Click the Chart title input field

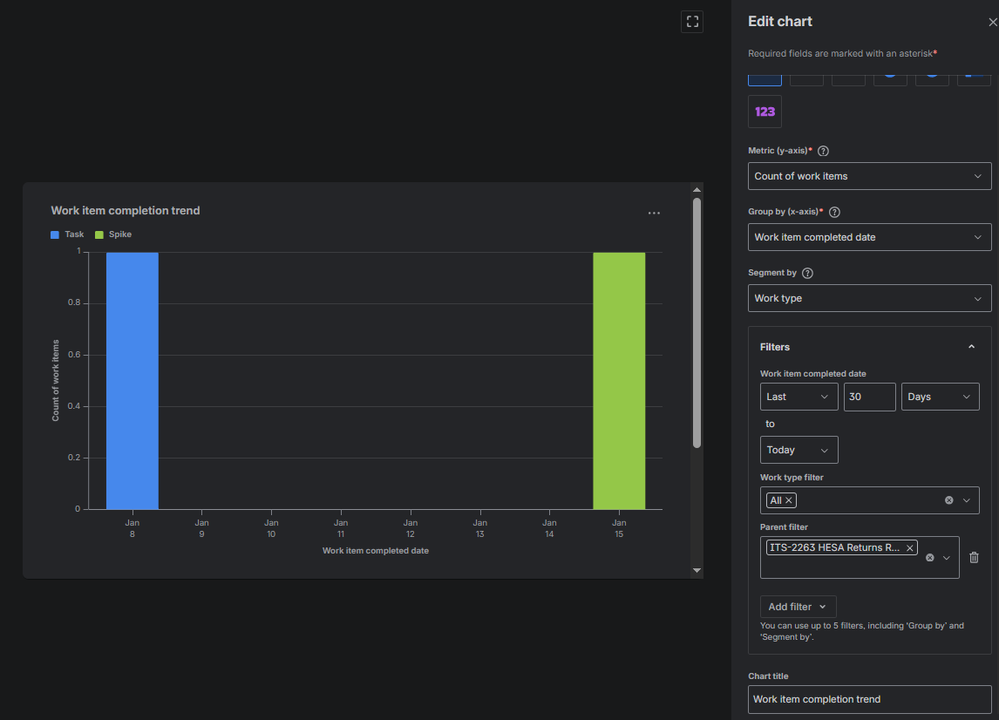(869, 699)
